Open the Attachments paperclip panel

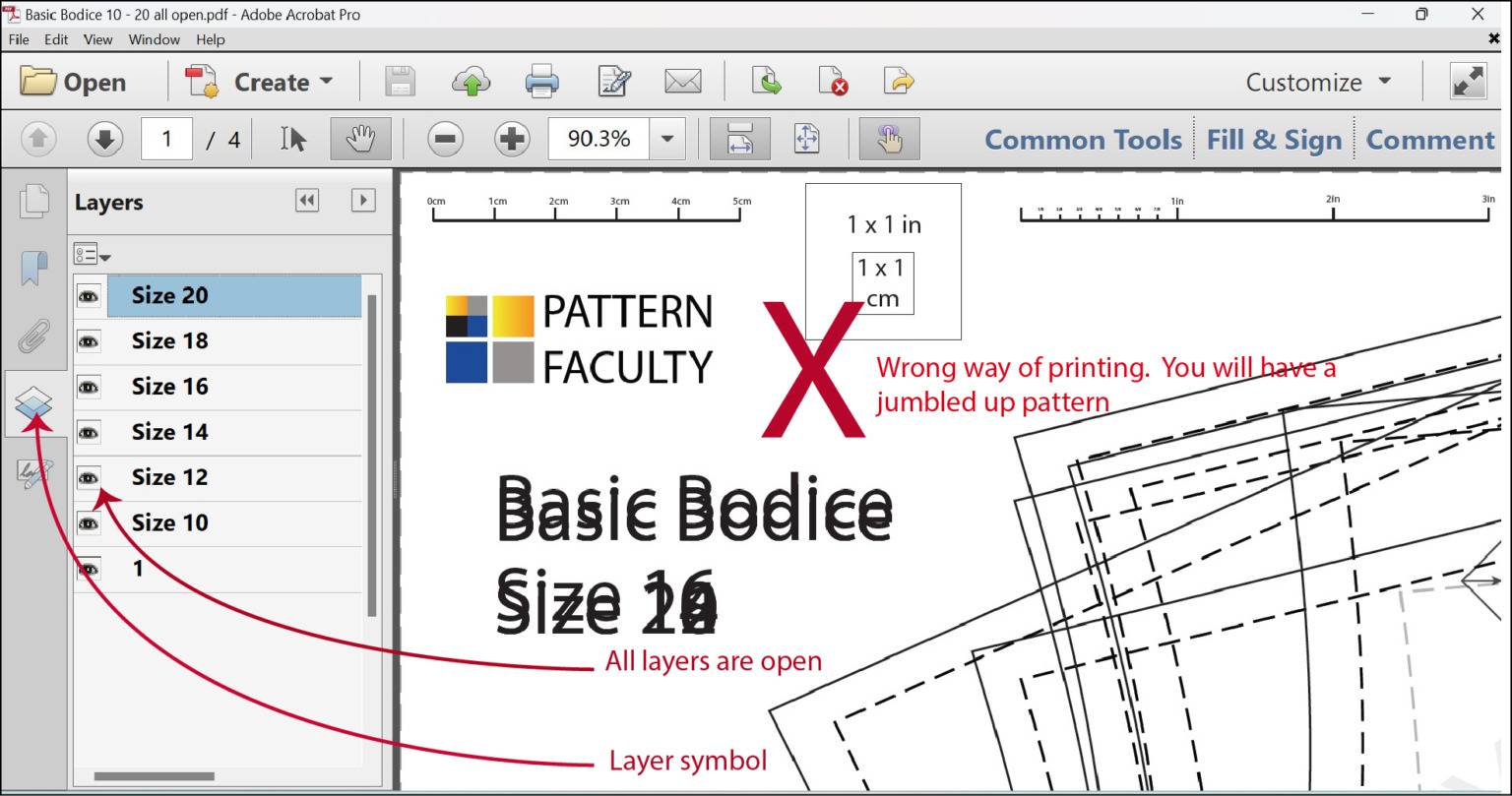[34, 337]
